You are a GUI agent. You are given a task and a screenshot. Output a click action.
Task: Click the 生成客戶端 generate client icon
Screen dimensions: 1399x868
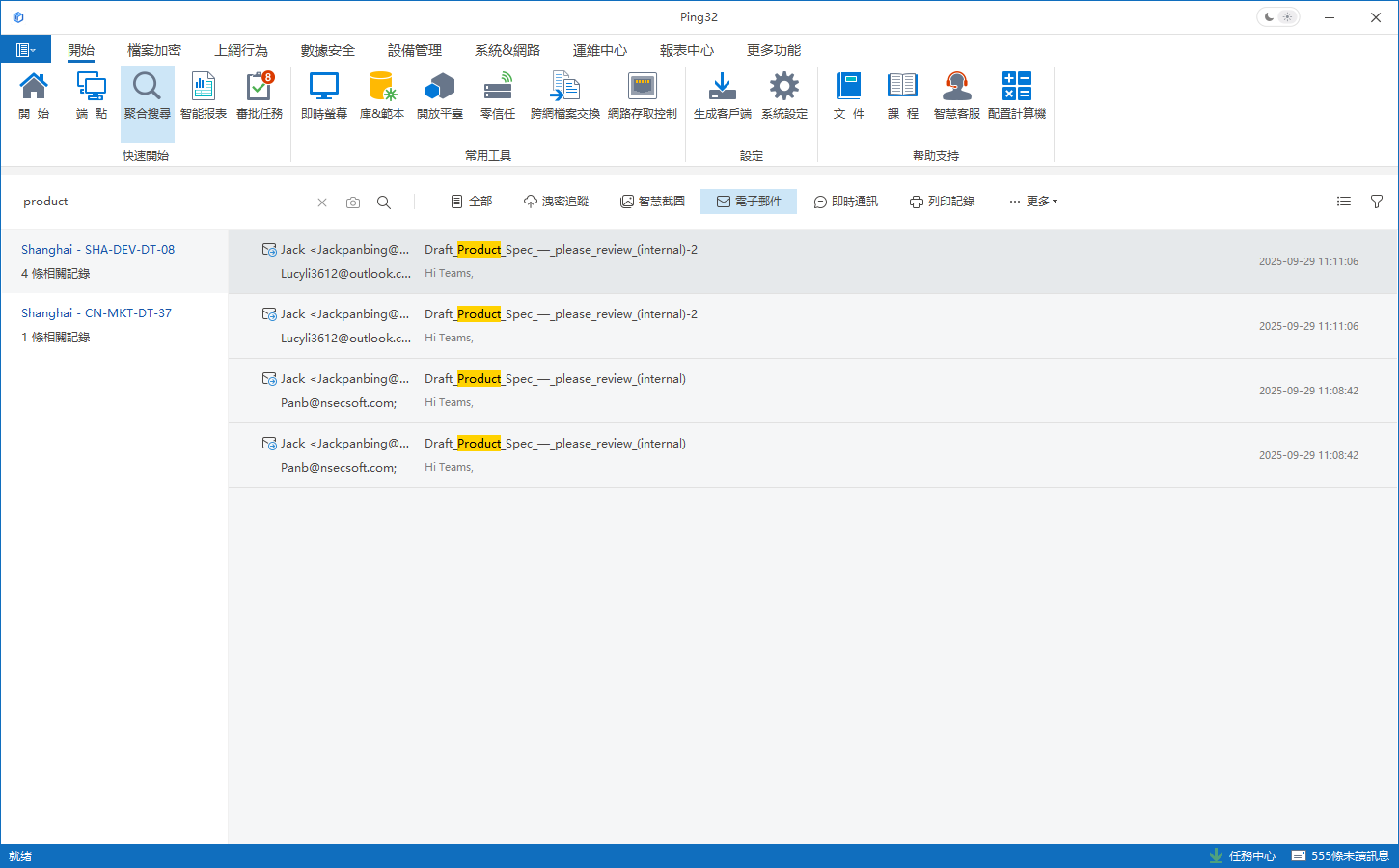(722, 95)
